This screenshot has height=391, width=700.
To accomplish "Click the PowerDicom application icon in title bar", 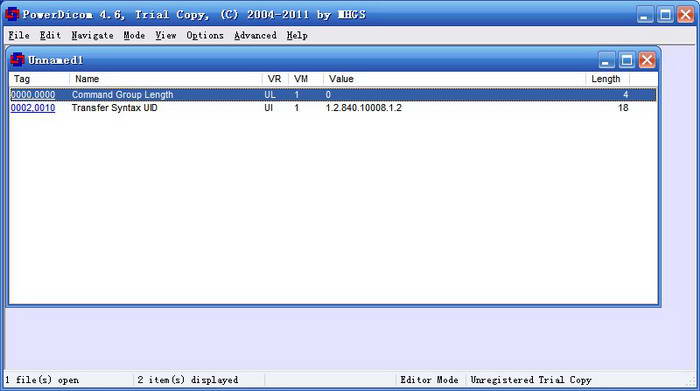I will pos(12,14).
